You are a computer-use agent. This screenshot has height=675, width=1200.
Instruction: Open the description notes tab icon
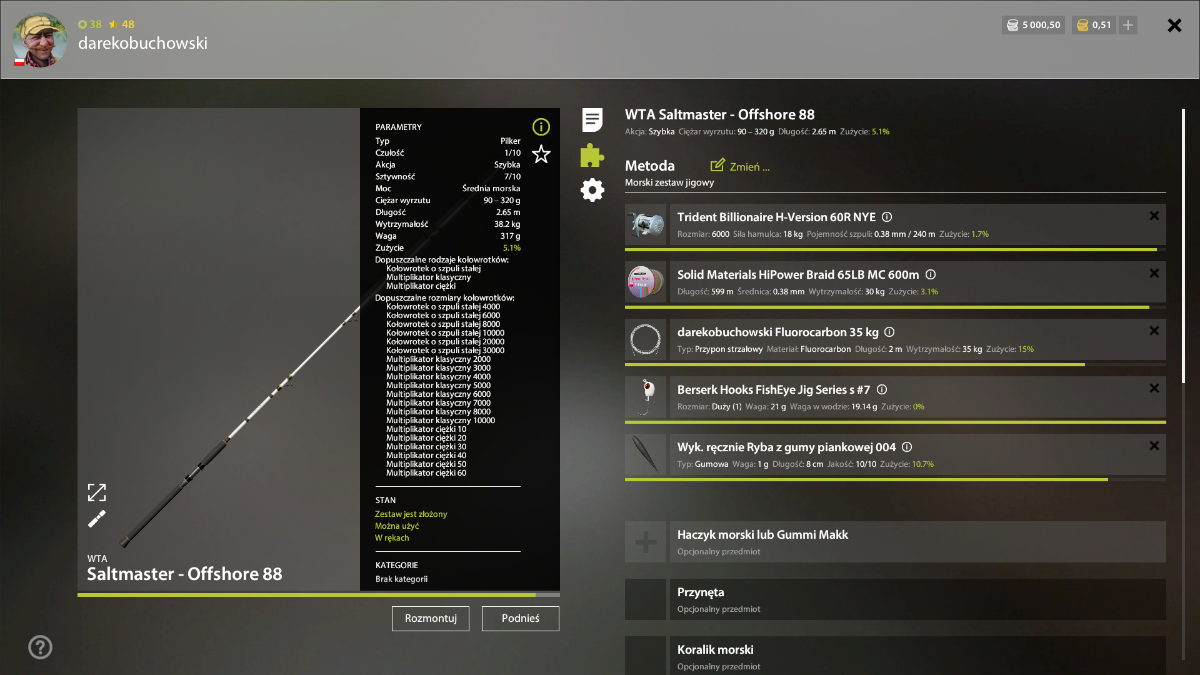point(592,120)
